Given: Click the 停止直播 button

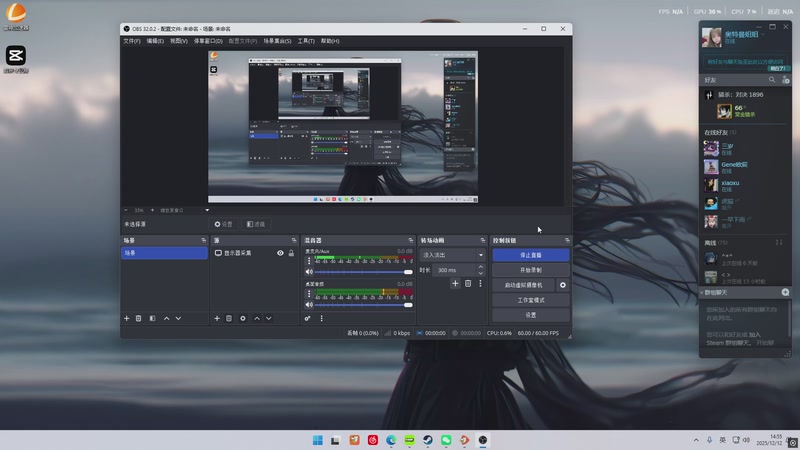Looking at the screenshot, I should point(530,255).
